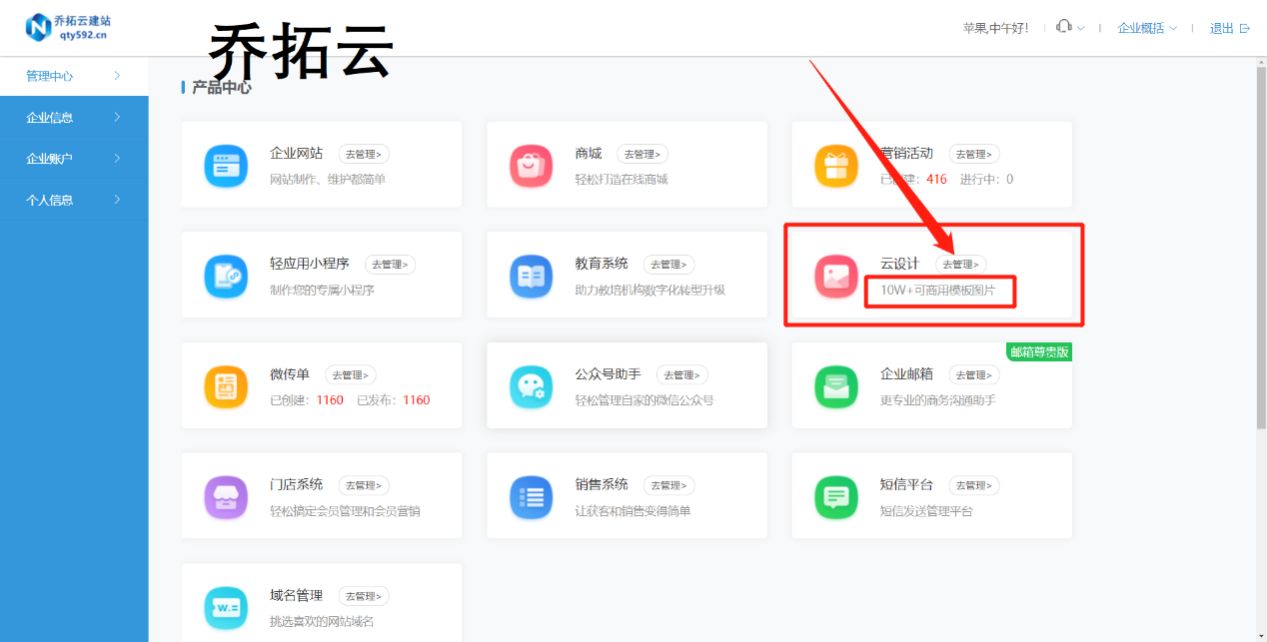This screenshot has width=1267, height=642.
Task: Click the headset customer service icon
Action: pyautogui.click(x=1064, y=27)
